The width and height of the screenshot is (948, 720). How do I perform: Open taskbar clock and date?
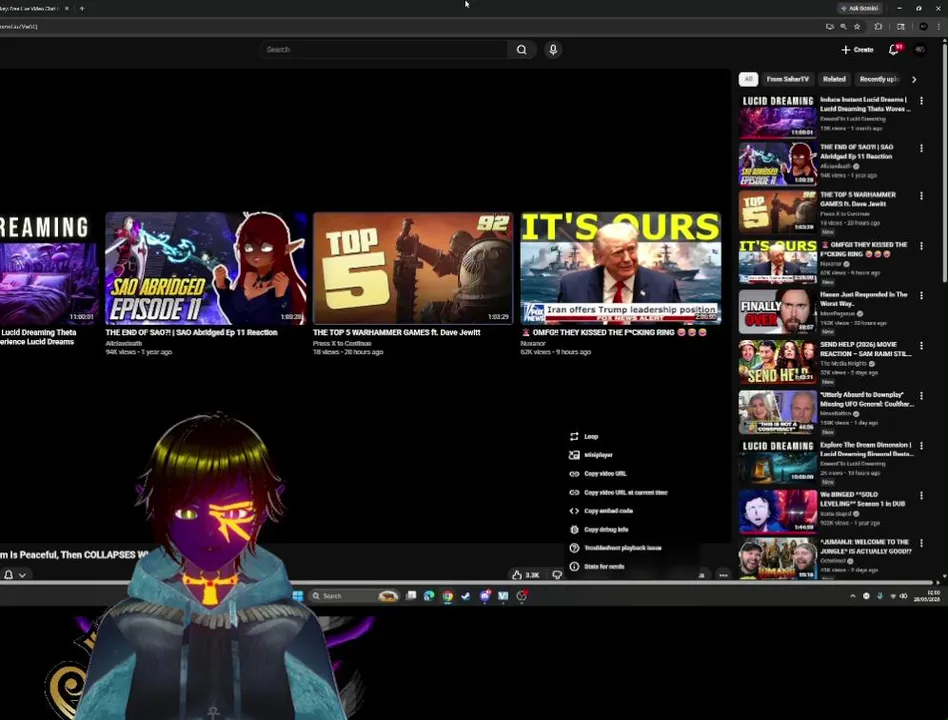click(x=926, y=596)
